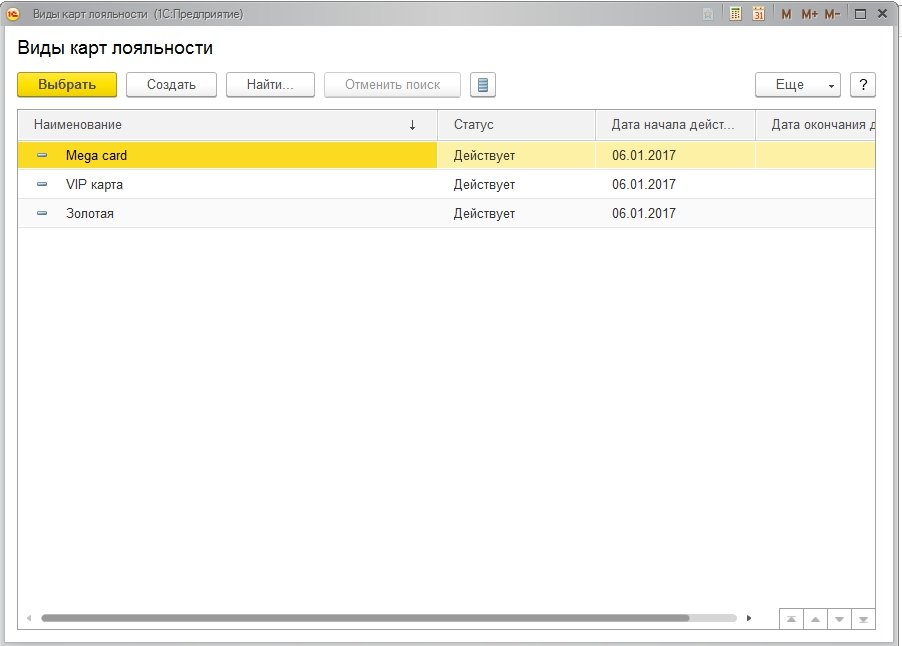This screenshot has width=902, height=646.
Task: Toggle list view mode icon next to Отменить поиск
Action: coord(483,85)
